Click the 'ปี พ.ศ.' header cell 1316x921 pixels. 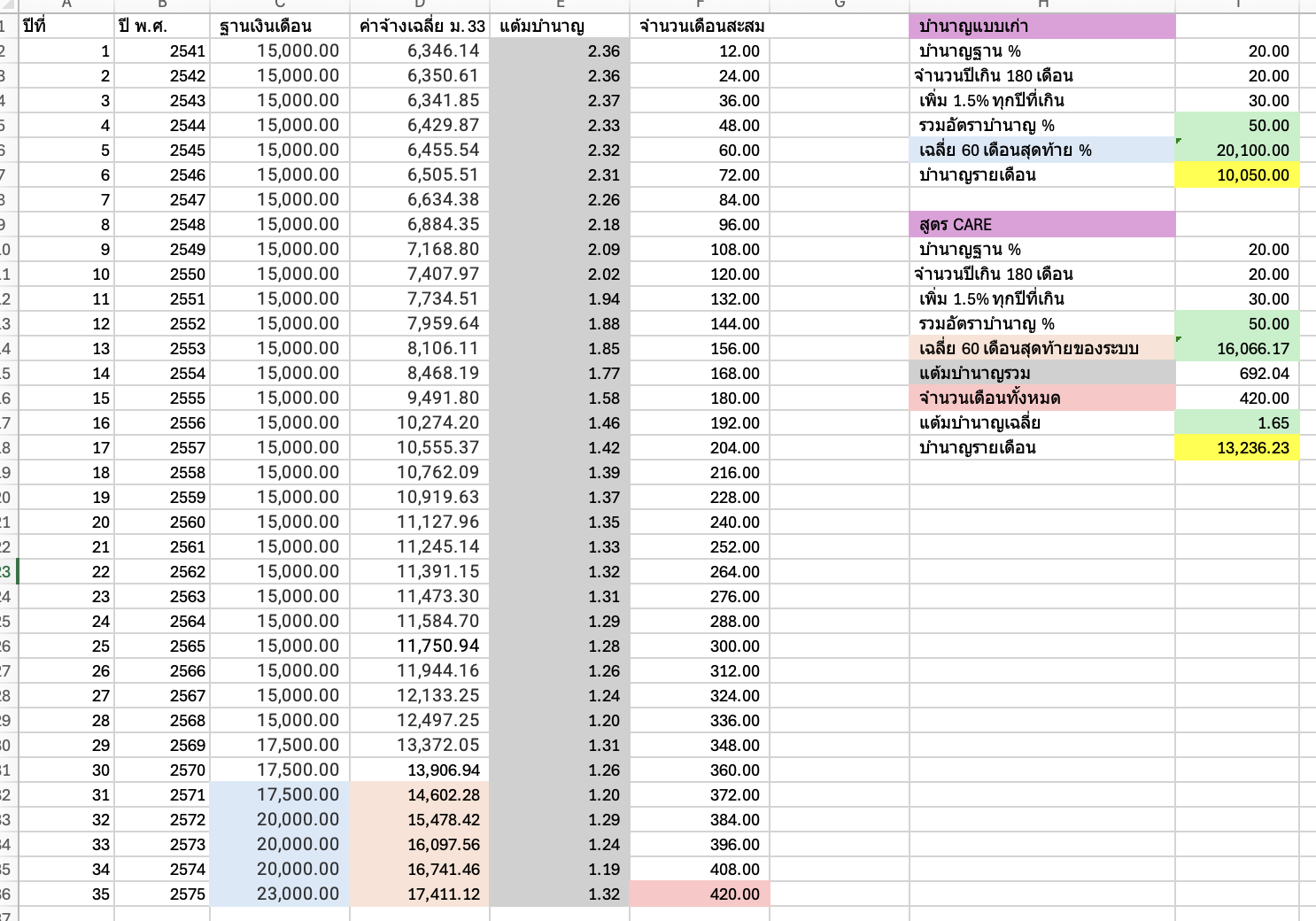point(162,26)
